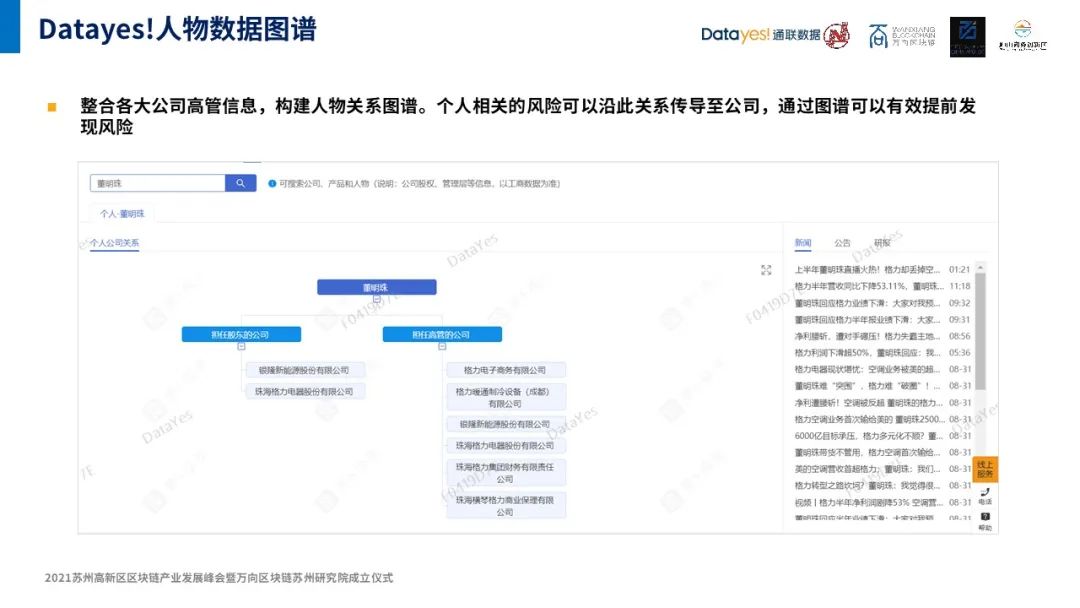The image size is (1080, 608).
Task: Select the 个人公司关系 tab
Action: pos(114,243)
